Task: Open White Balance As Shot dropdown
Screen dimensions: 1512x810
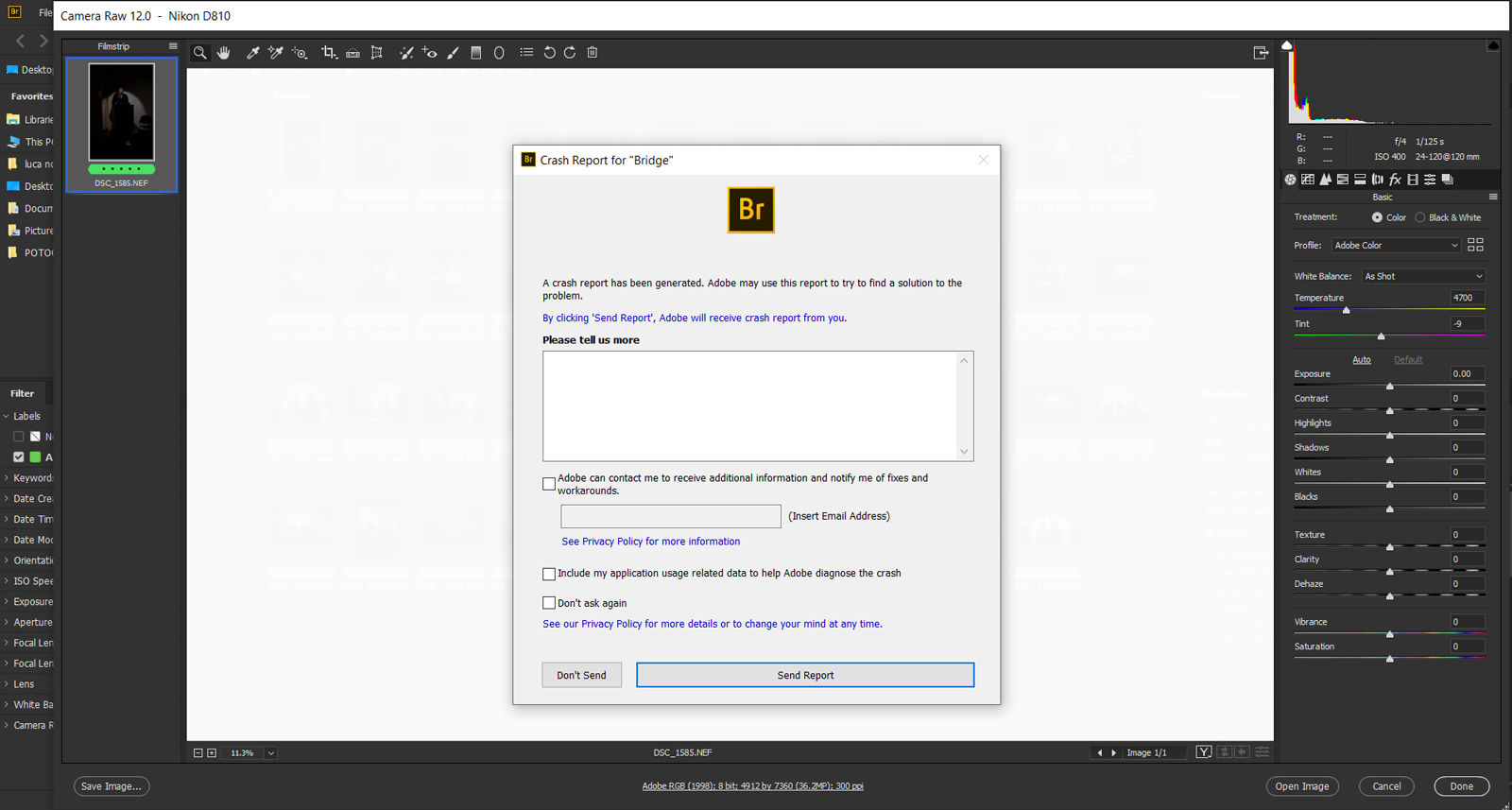Action: [x=1424, y=276]
